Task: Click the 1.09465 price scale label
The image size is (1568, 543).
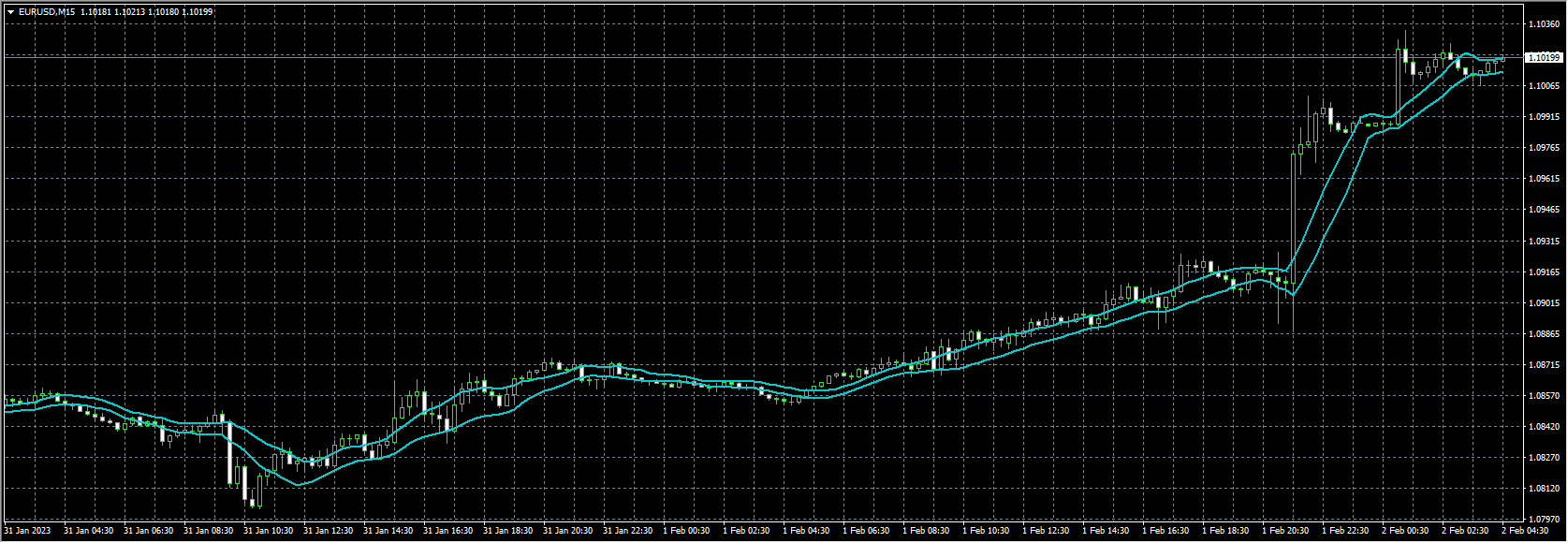Action: click(x=1543, y=210)
